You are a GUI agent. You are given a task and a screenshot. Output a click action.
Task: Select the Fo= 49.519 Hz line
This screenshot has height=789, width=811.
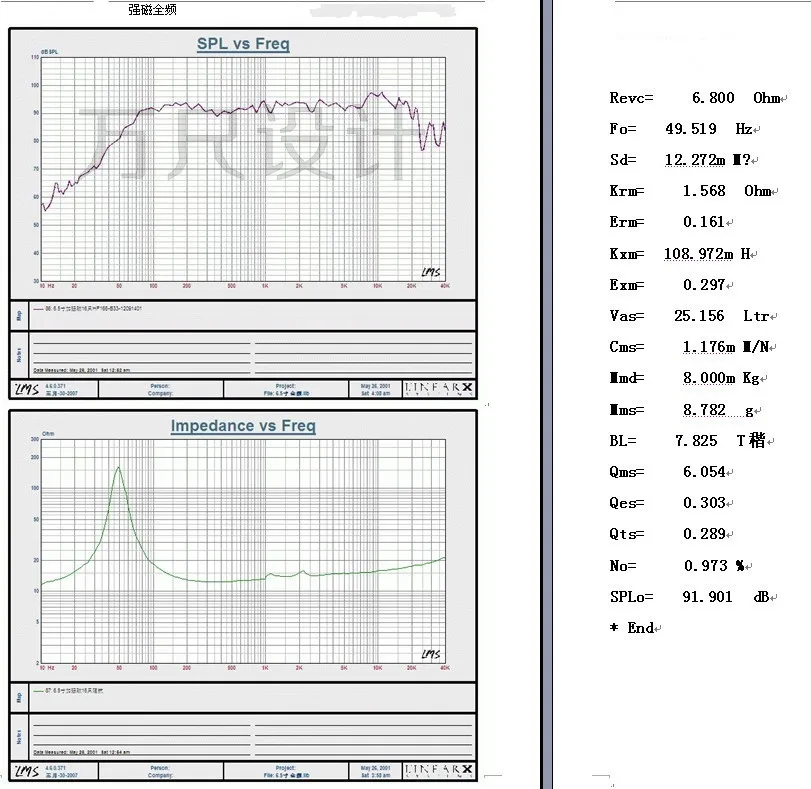coord(684,129)
